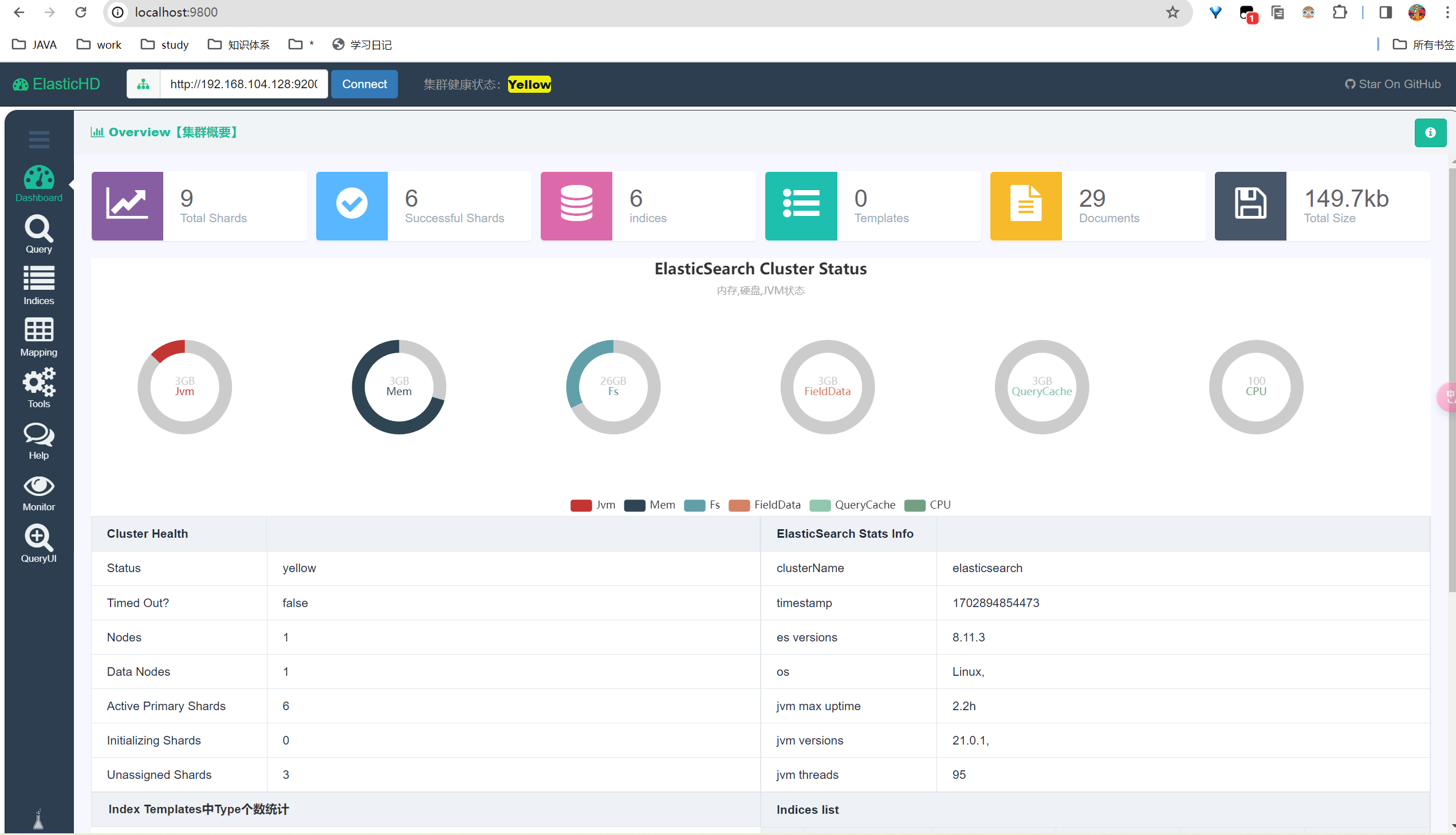Toggle the FieldData legend item
Screen dimensions: 1456x835
click(x=764, y=505)
